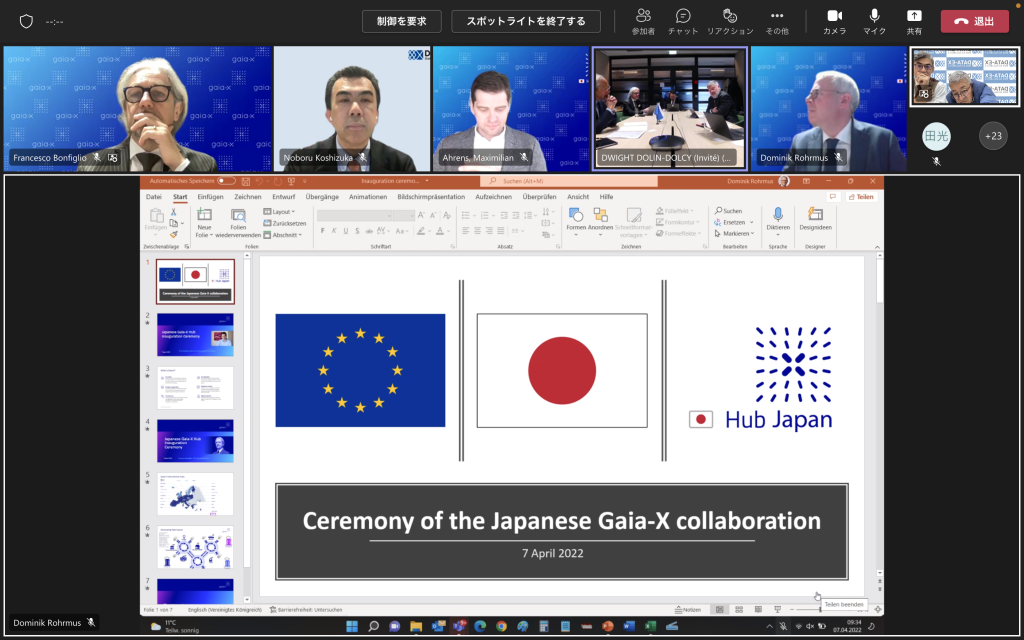Image resolution: width=1024 pixels, height=640 pixels.
Task: Open the Neue Folie dropdown arrow
Action: point(211,235)
